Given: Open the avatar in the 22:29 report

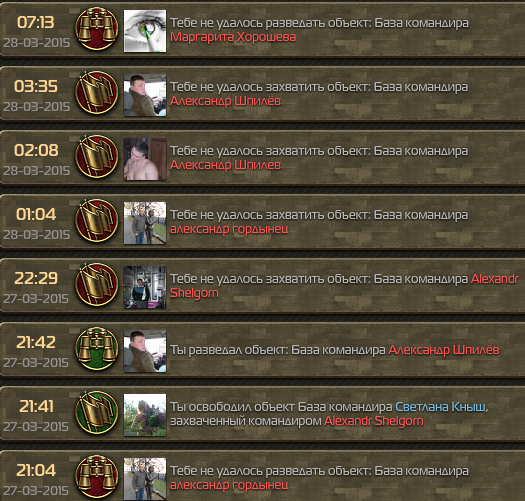Looking at the screenshot, I should click(x=145, y=287).
